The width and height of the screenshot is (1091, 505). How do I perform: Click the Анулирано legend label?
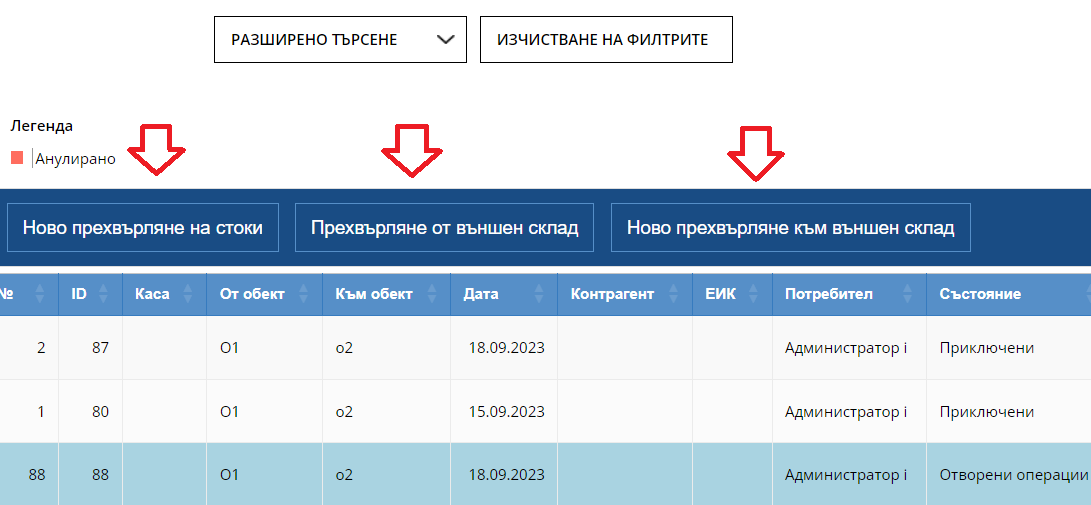click(x=75, y=159)
